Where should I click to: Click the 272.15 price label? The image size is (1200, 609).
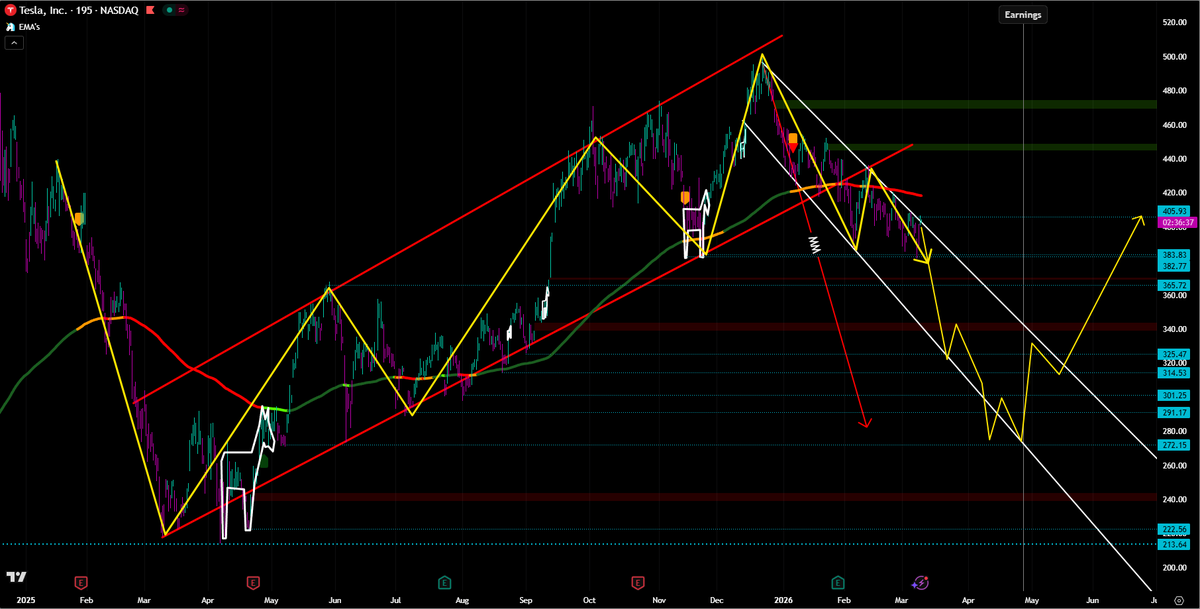click(1174, 445)
